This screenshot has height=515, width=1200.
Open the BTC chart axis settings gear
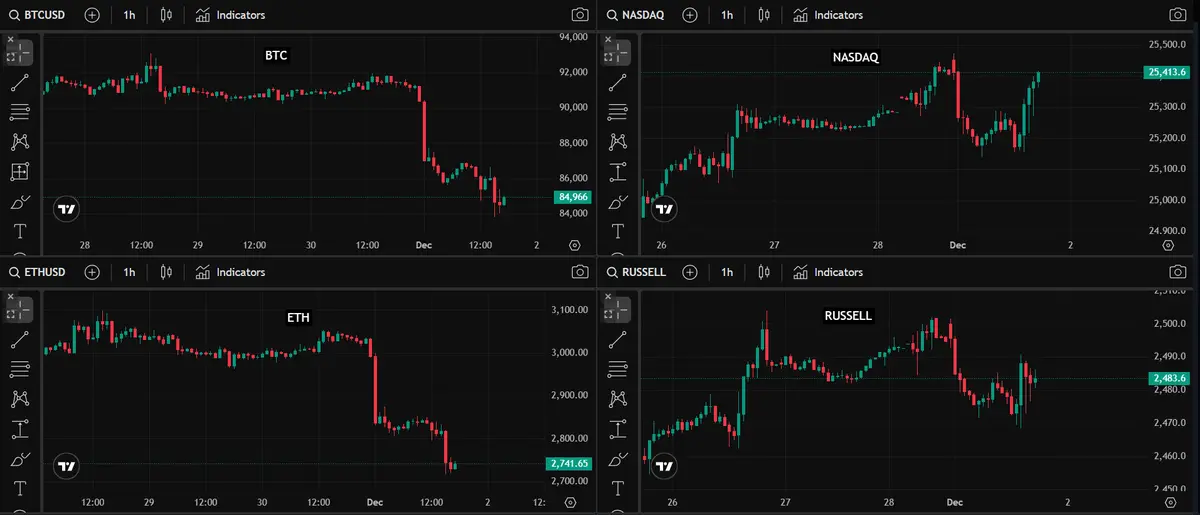coord(574,245)
